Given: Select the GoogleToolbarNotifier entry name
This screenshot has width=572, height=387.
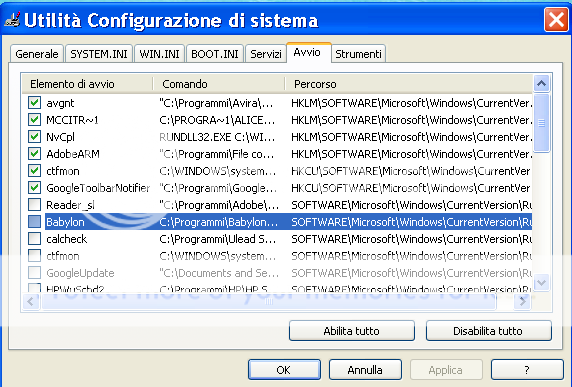Looking at the screenshot, I should (x=98, y=188).
